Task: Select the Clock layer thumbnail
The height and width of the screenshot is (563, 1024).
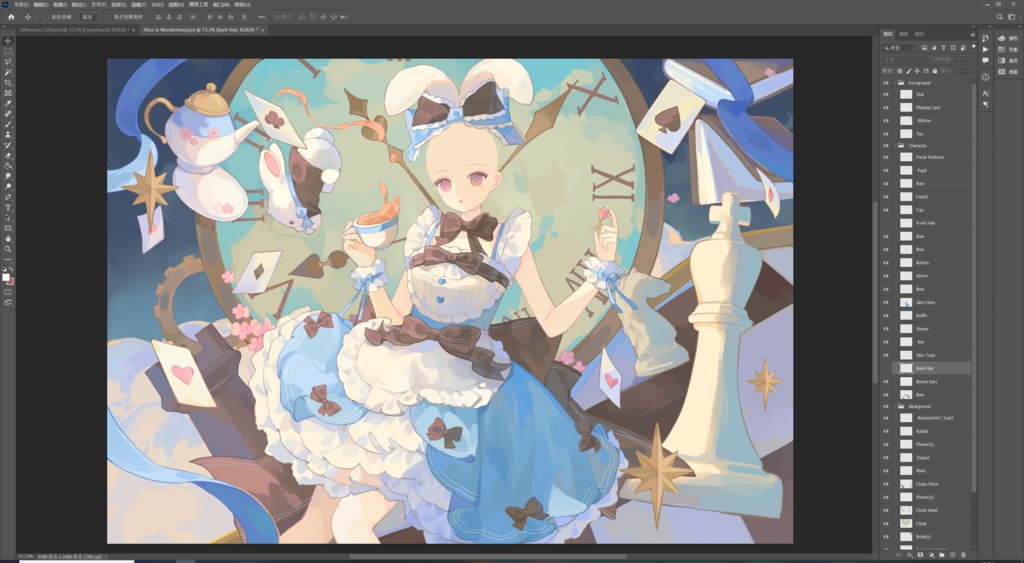Action: [906, 523]
